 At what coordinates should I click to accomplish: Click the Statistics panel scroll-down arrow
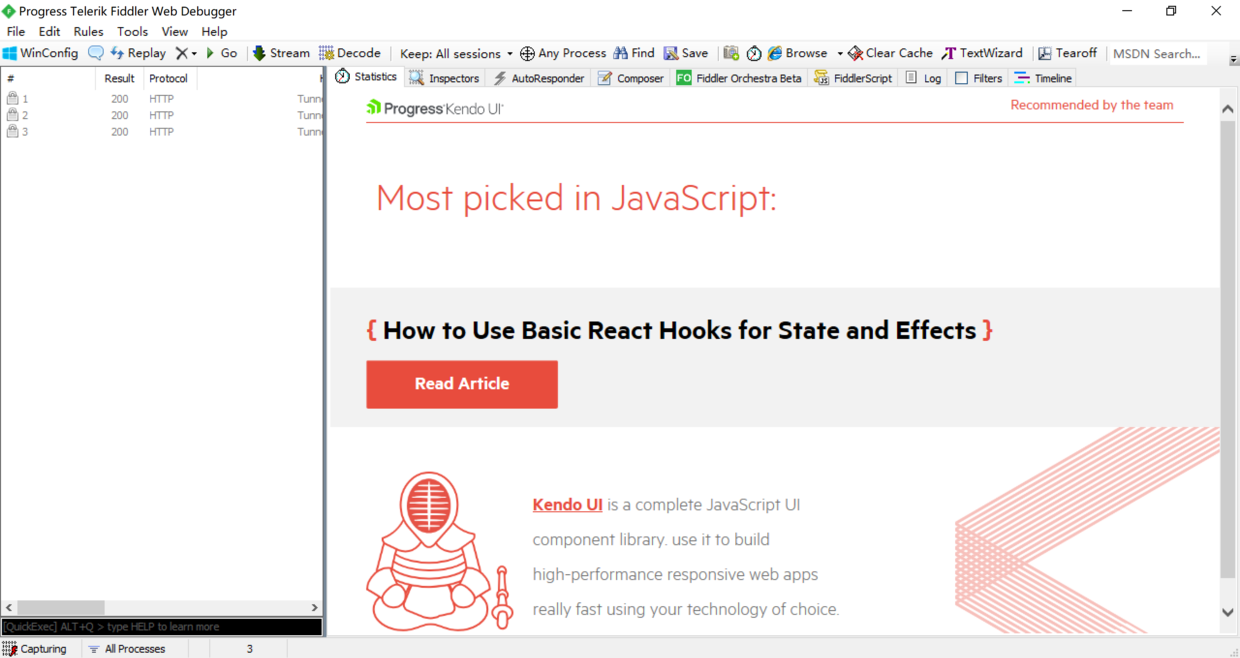click(x=1228, y=612)
